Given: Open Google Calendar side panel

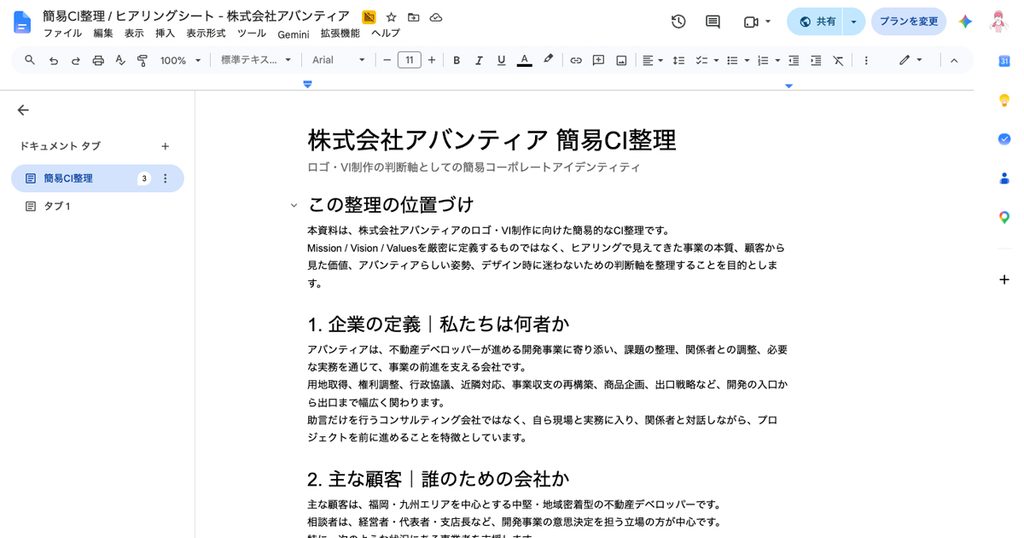Looking at the screenshot, I should click(x=1004, y=61).
